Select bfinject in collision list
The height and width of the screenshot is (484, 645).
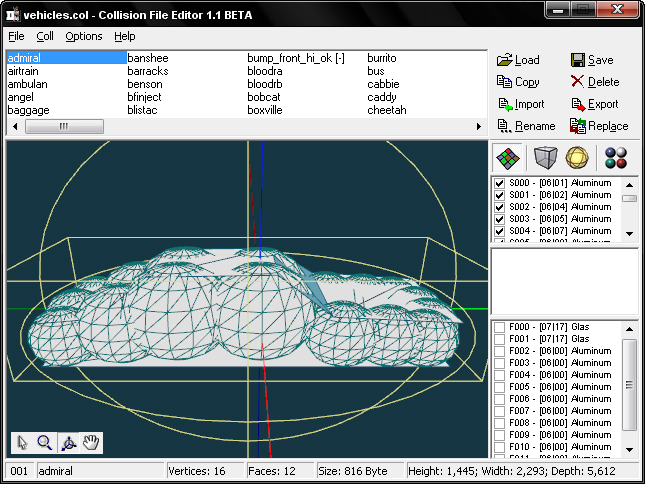144,97
